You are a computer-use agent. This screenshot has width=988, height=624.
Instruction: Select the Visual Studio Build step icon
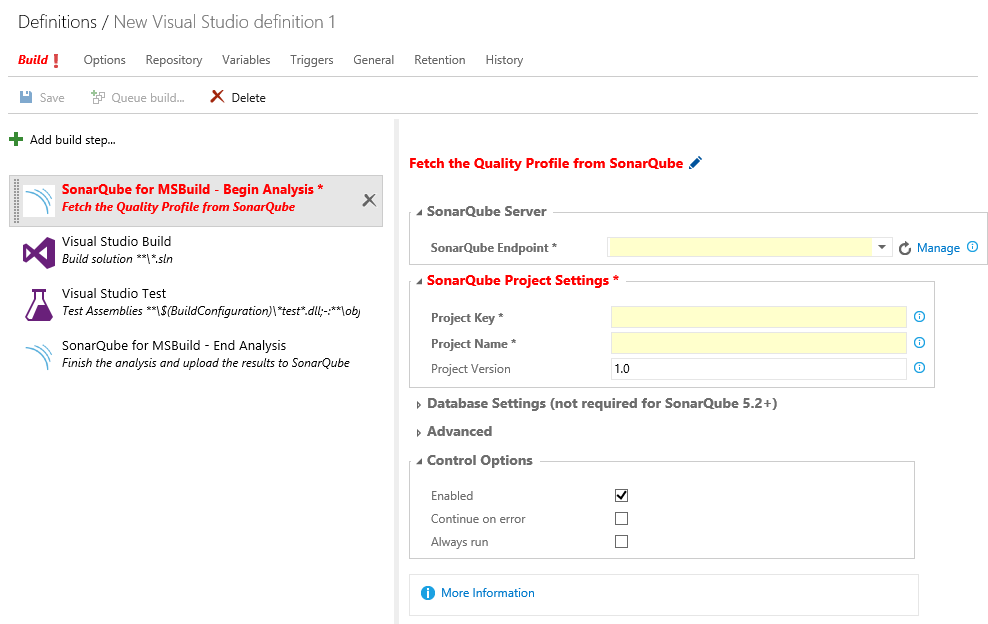tap(39, 252)
